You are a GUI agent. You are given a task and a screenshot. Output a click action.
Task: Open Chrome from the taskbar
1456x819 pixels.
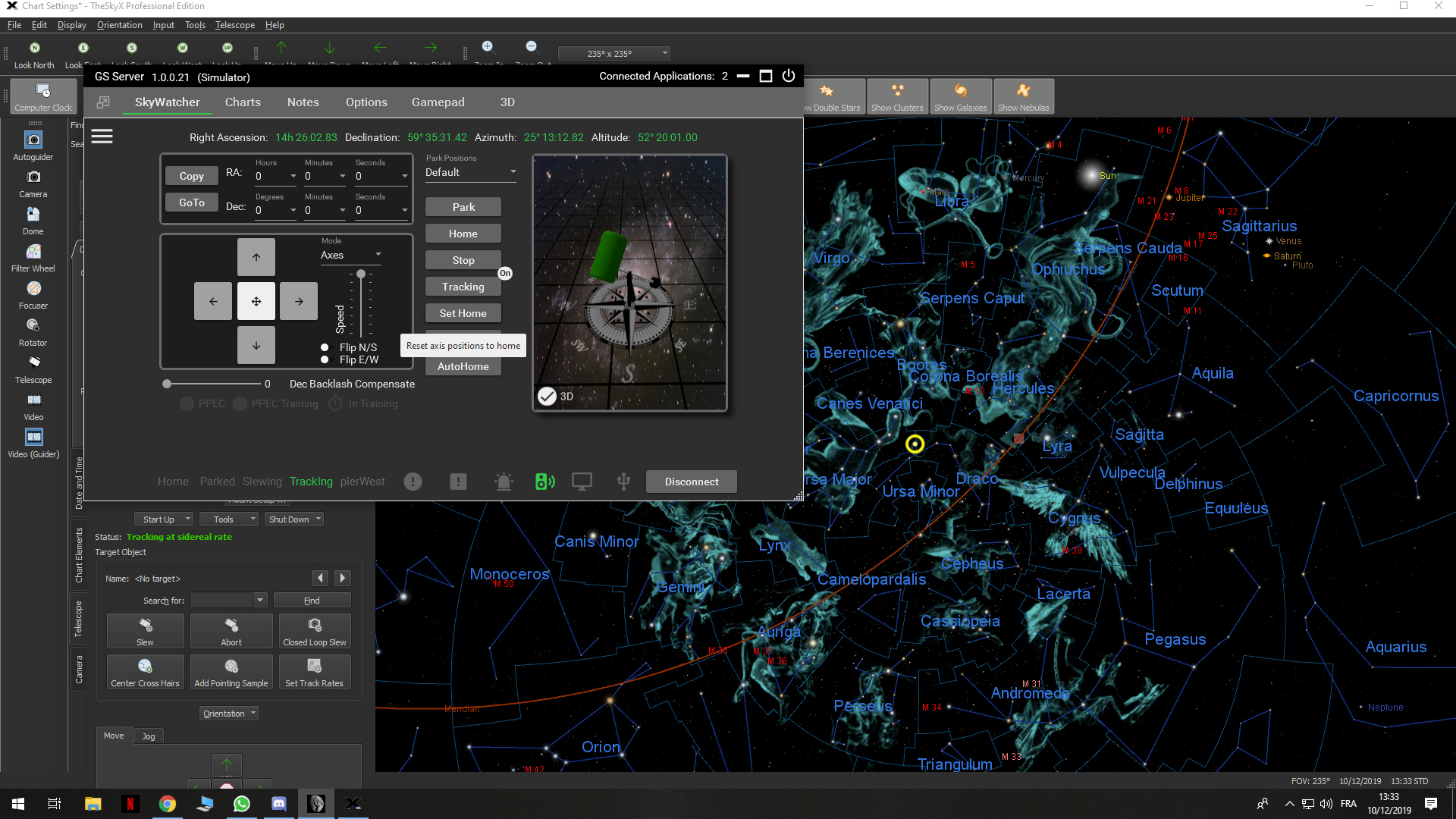pyautogui.click(x=168, y=803)
